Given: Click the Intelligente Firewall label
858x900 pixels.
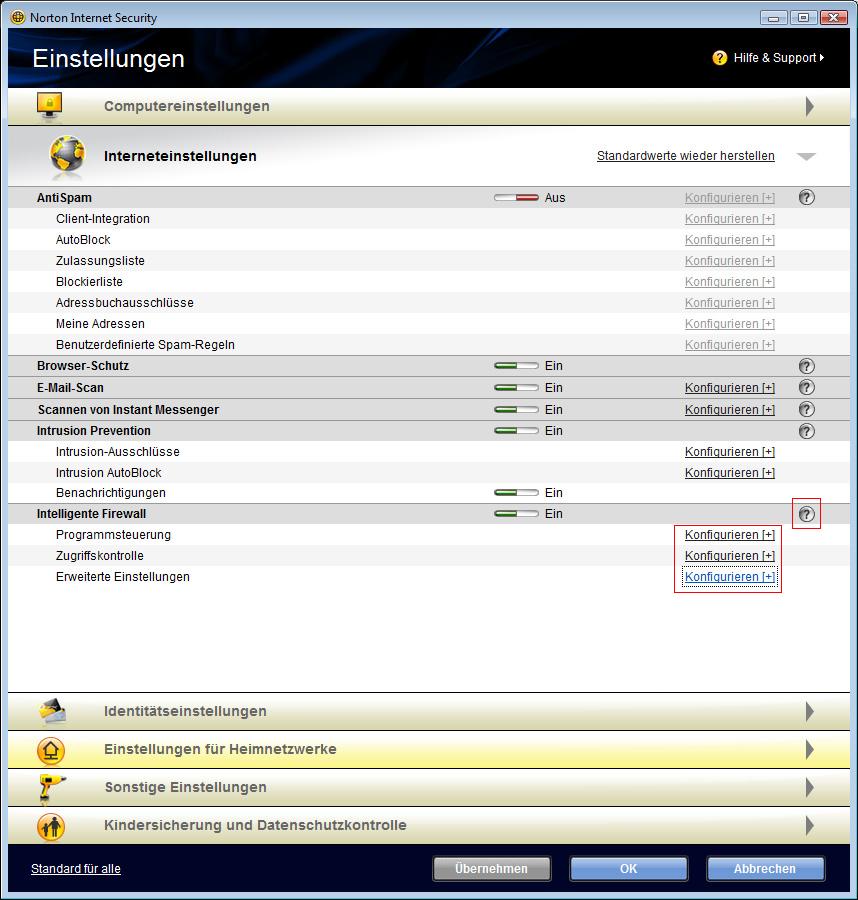Looking at the screenshot, I should pyautogui.click(x=91, y=514).
